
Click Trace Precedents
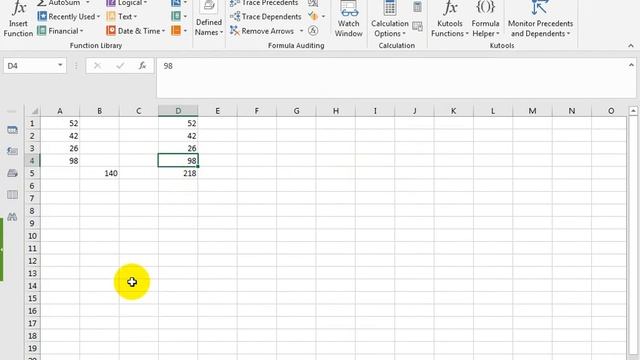click(x=264, y=3)
